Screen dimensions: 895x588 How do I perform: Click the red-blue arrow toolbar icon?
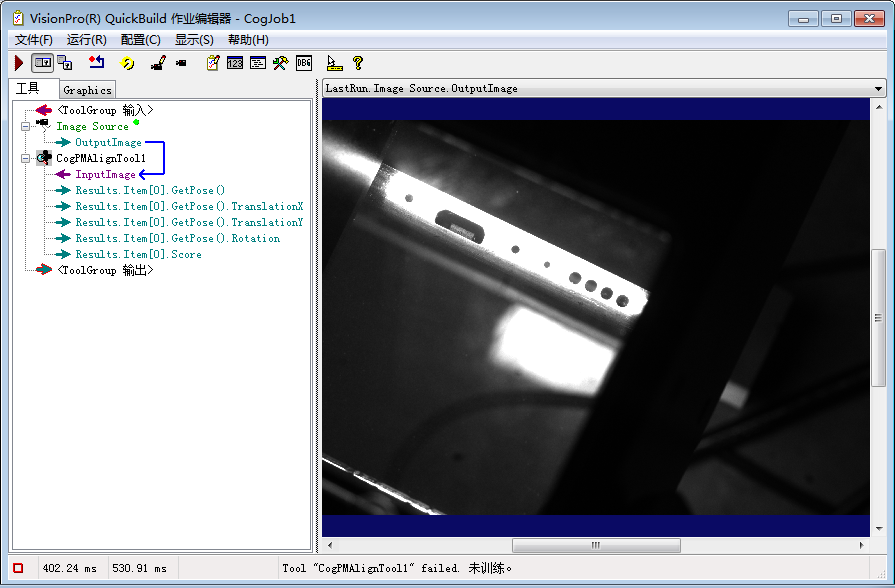pos(96,63)
